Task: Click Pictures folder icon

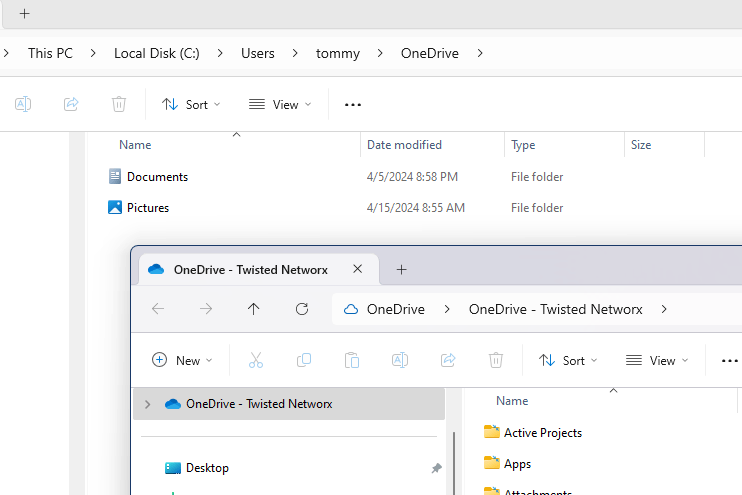Action: 115,207
